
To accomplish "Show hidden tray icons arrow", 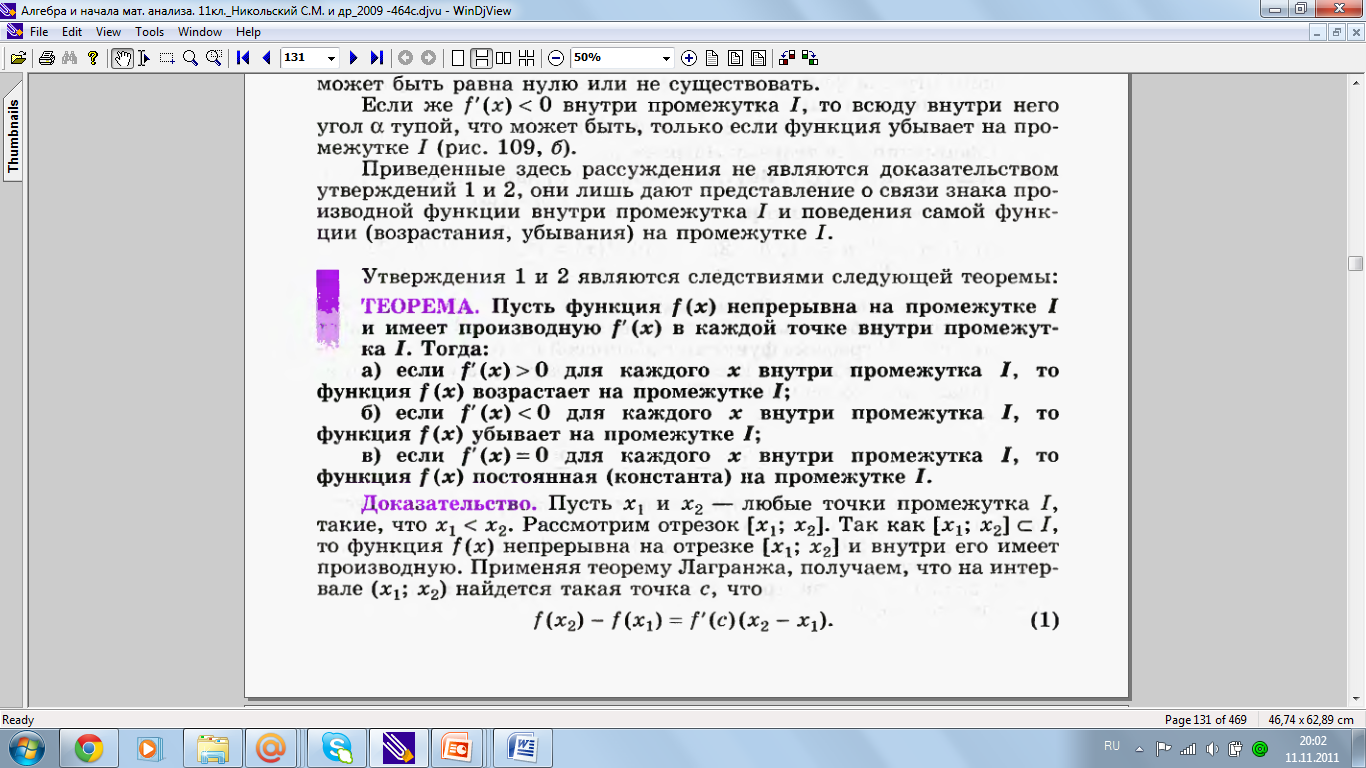I will click(x=1141, y=748).
